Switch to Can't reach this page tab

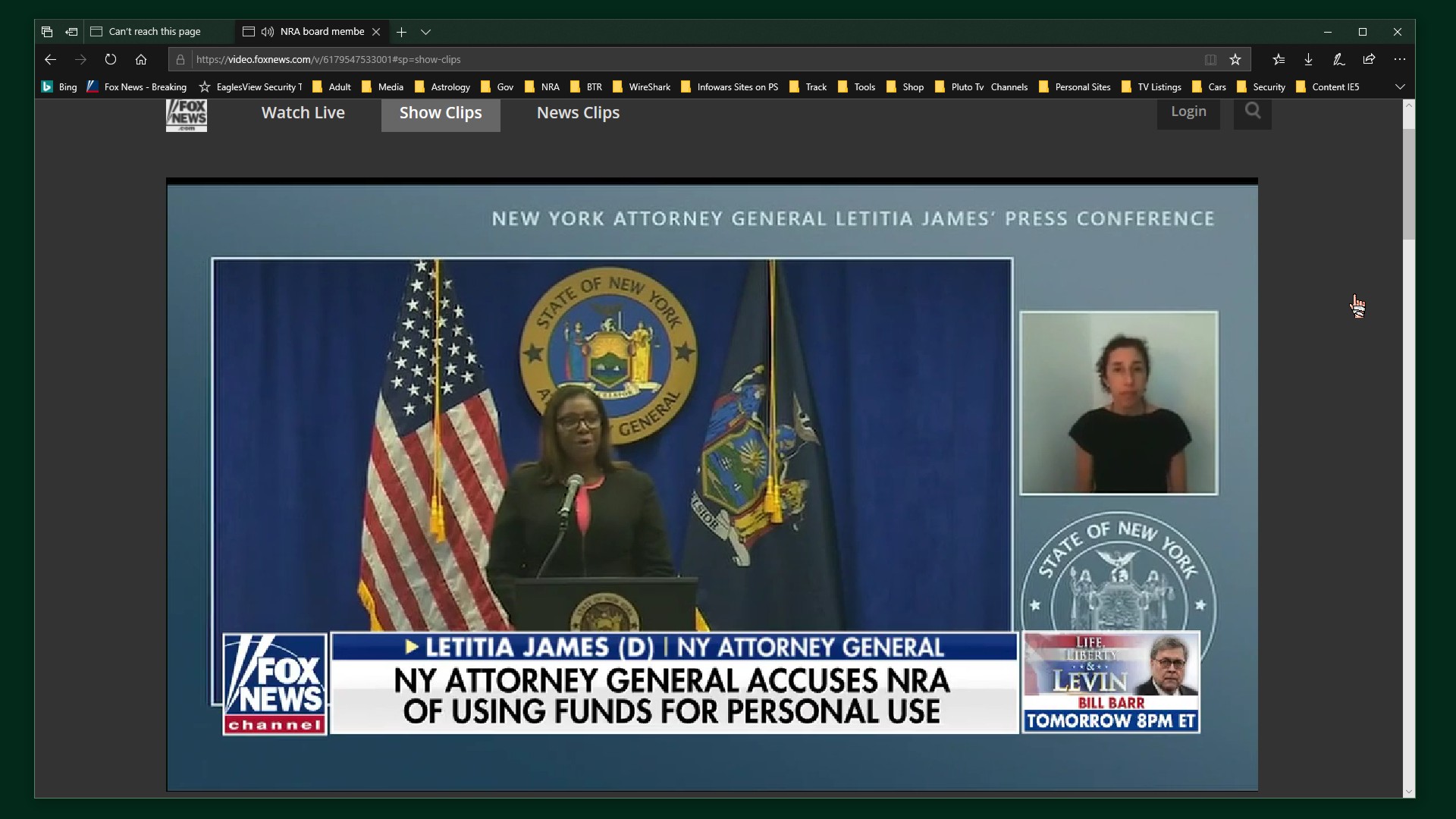pos(158,32)
